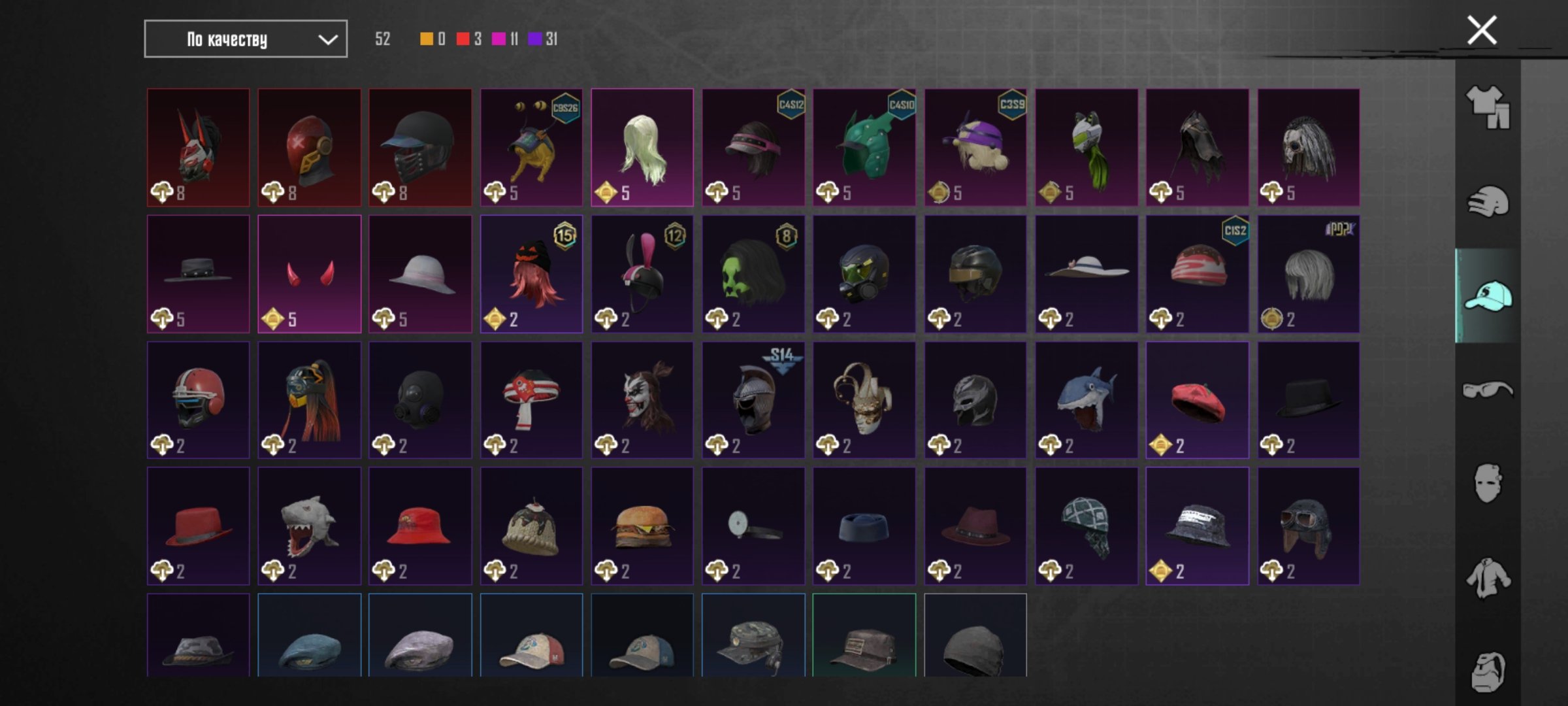
Task: Select the helmet category in sidebar
Action: [1488, 201]
